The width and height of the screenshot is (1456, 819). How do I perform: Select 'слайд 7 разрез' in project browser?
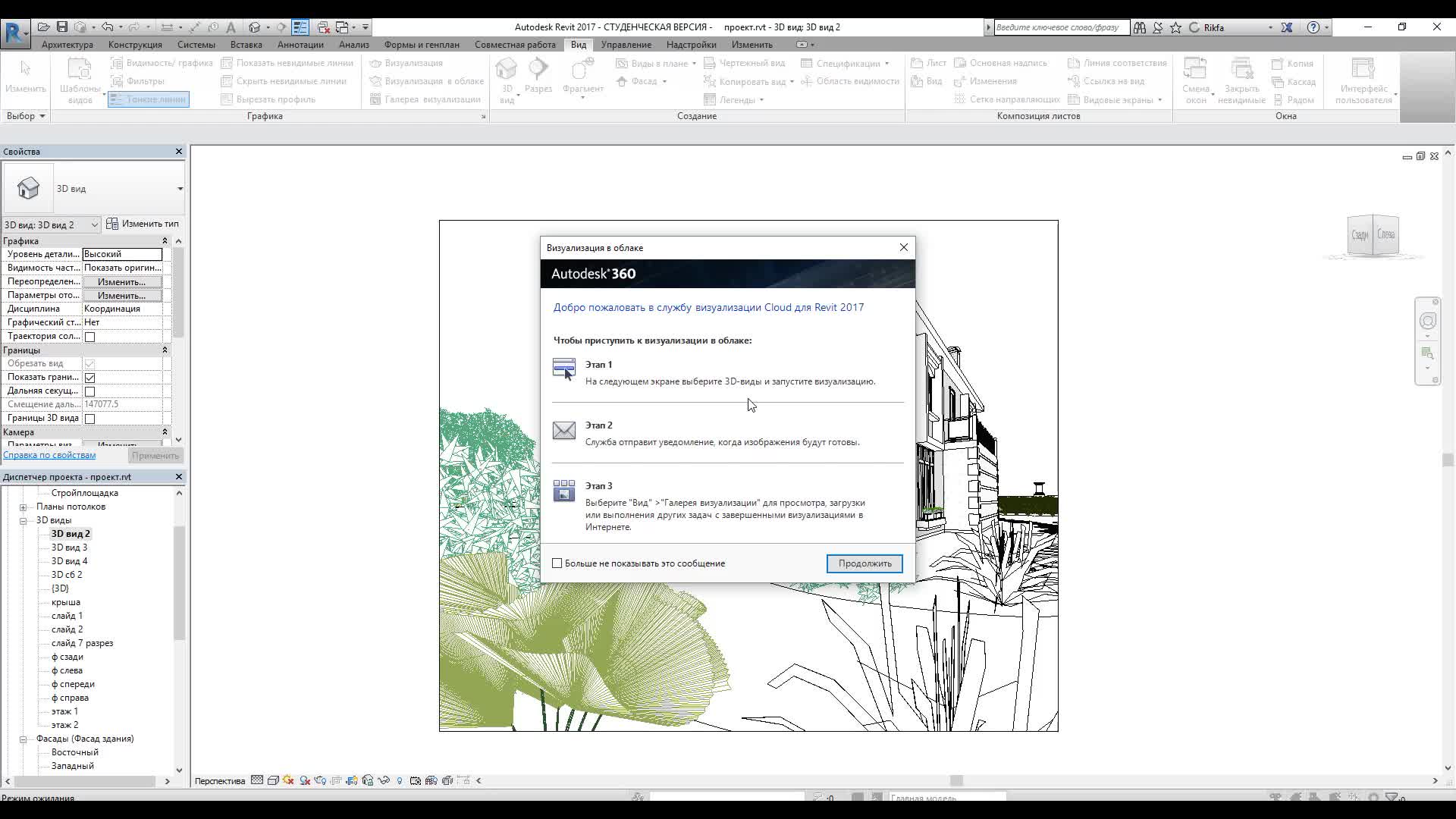pos(82,643)
